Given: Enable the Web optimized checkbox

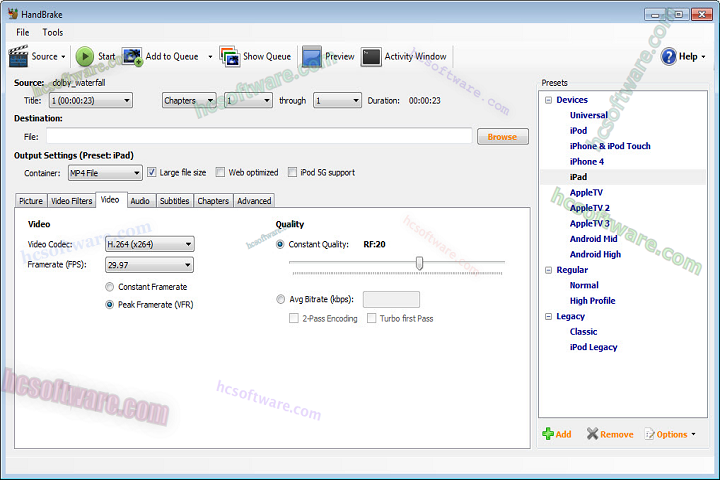Looking at the screenshot, I should pyautogui.click(x=220, y=172).
